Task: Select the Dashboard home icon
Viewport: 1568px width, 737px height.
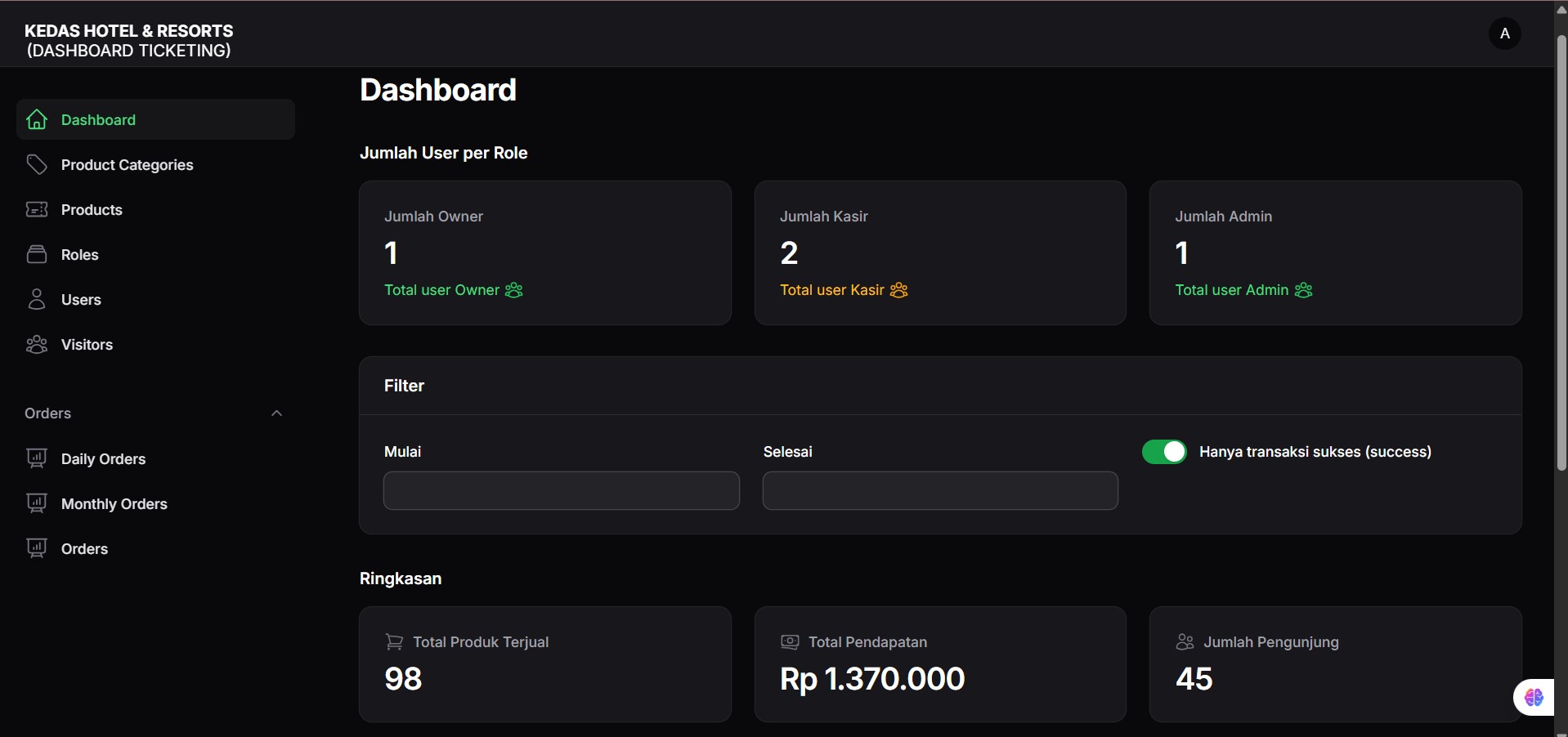Action: [37, 119]
